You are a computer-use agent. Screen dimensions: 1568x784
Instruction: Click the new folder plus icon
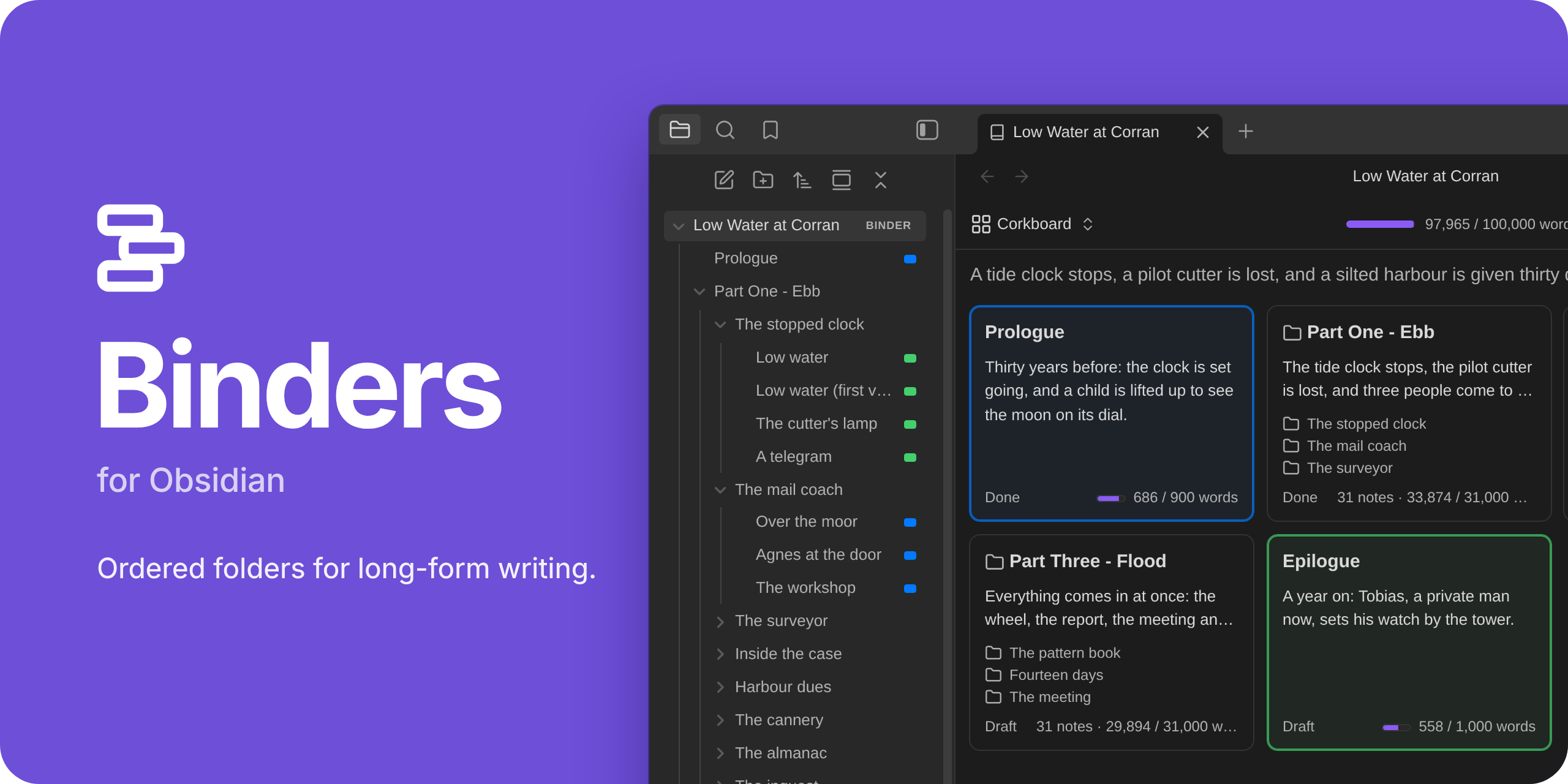(763, 180)
